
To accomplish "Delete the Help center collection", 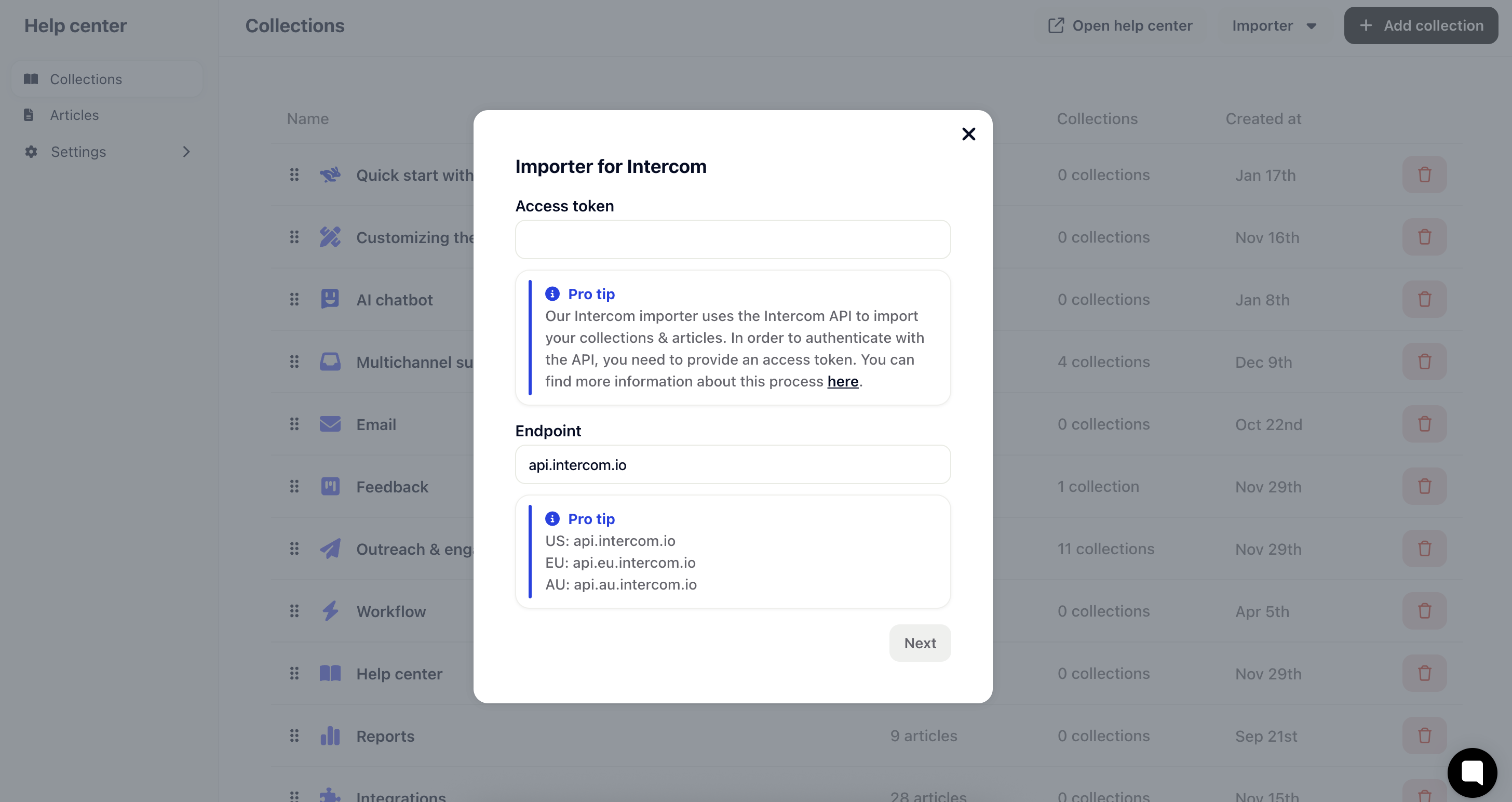I will click(1425, 673).
